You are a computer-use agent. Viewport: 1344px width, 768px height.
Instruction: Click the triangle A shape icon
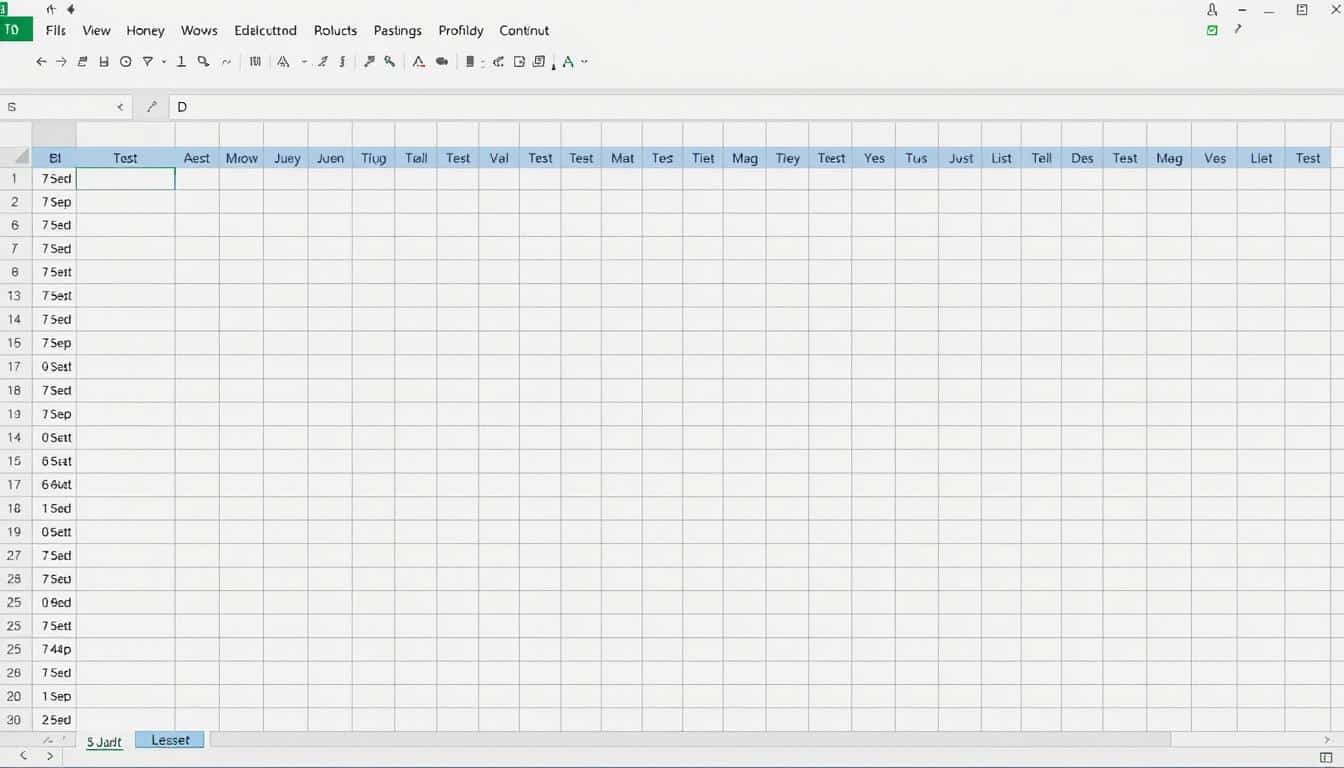tap(283, 62)
